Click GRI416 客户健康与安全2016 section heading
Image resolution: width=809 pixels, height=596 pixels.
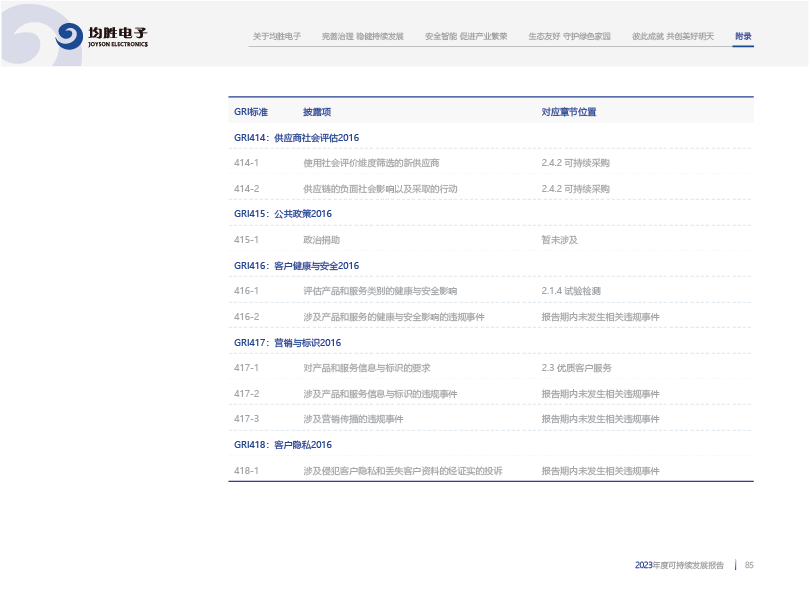(296, 266)
